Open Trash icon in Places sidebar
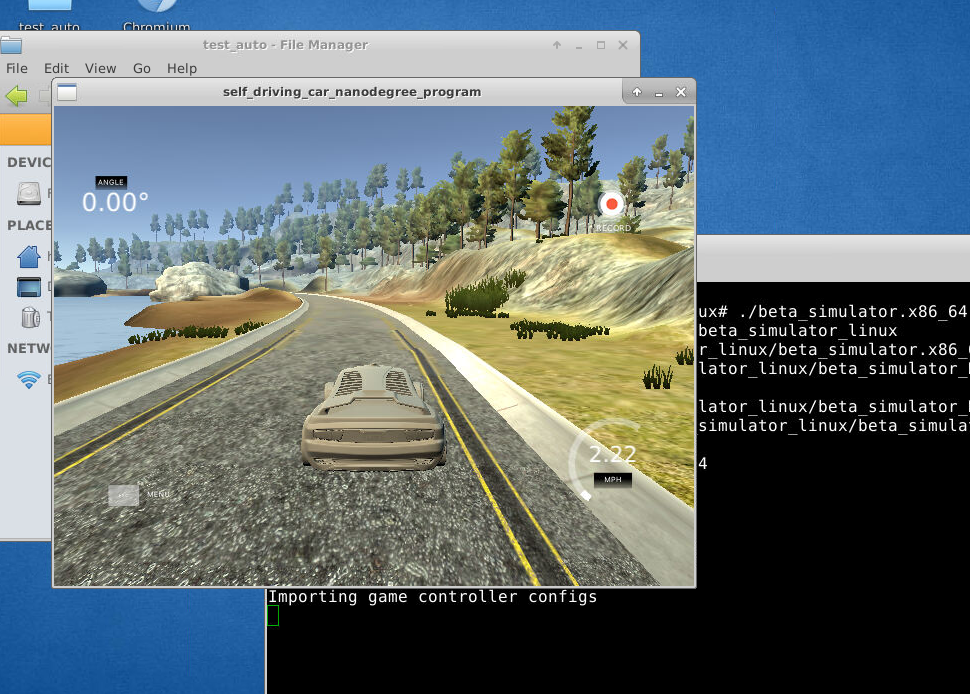The width and height of the screenshot is (970, 694). [30, 317]
